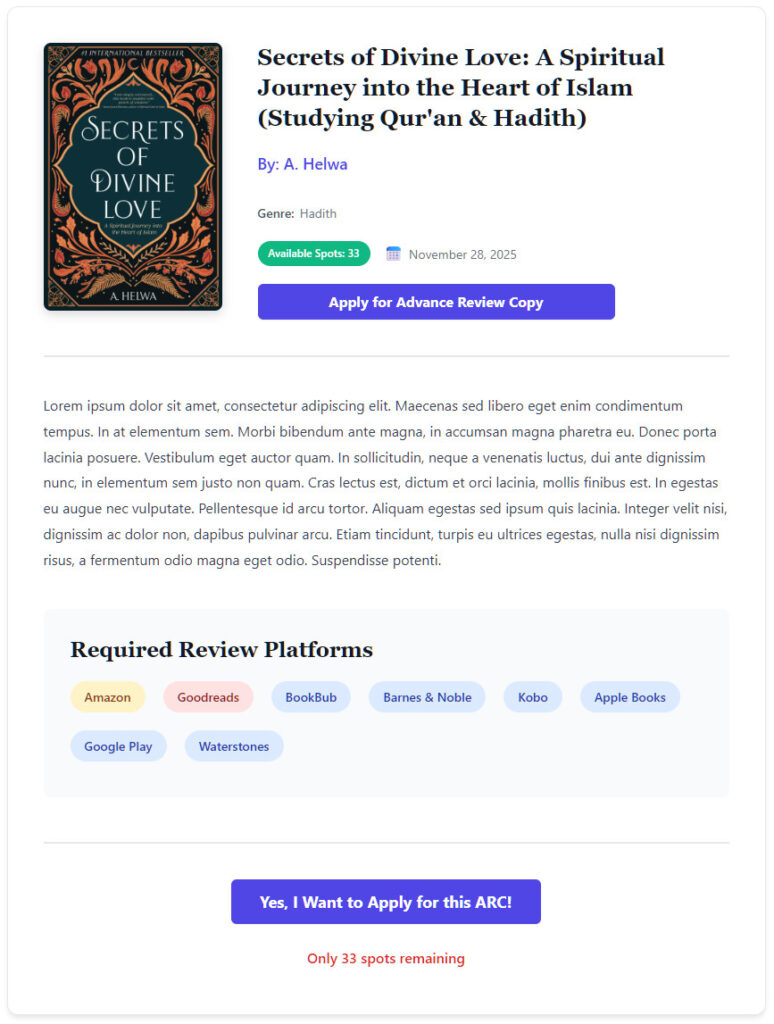Image resolution: width=774 pixels, height=1024 pixels.
Task: Click the Hadith genre label
Action: tap(318, 213)
